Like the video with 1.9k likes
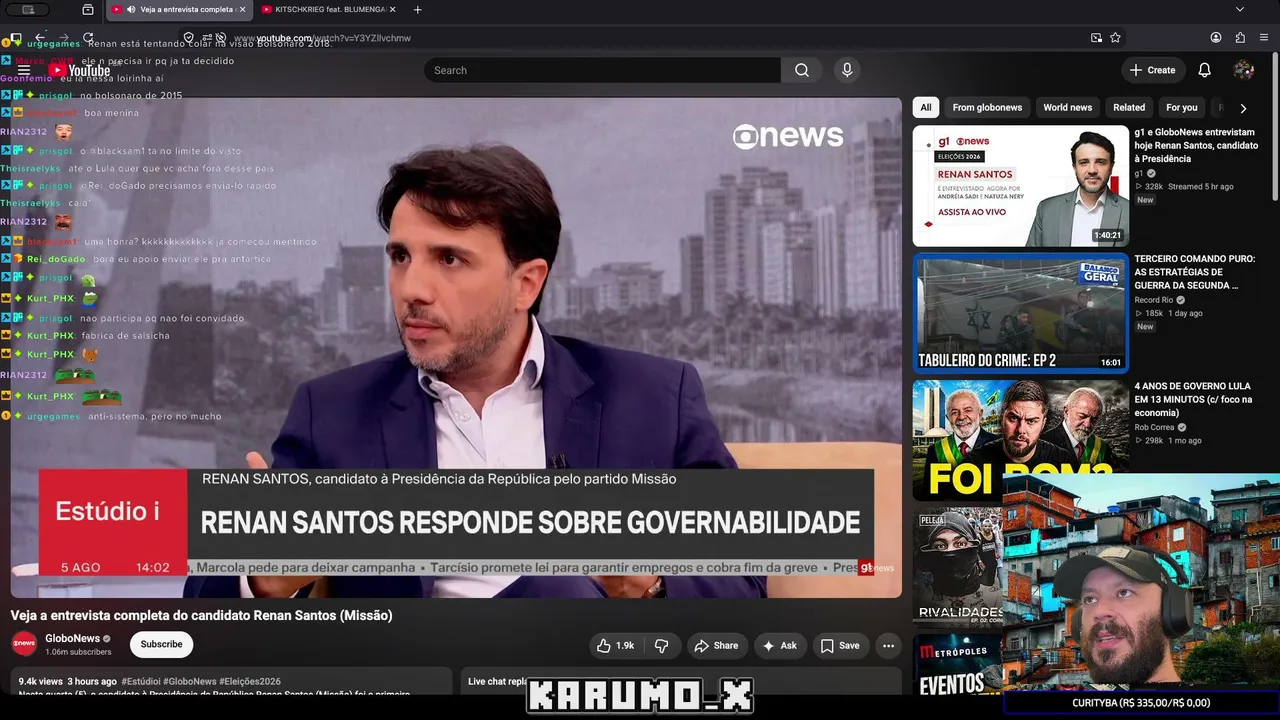Image resolution: width=1280 pixels, height=720 pixels. click(x=615, y=646)
